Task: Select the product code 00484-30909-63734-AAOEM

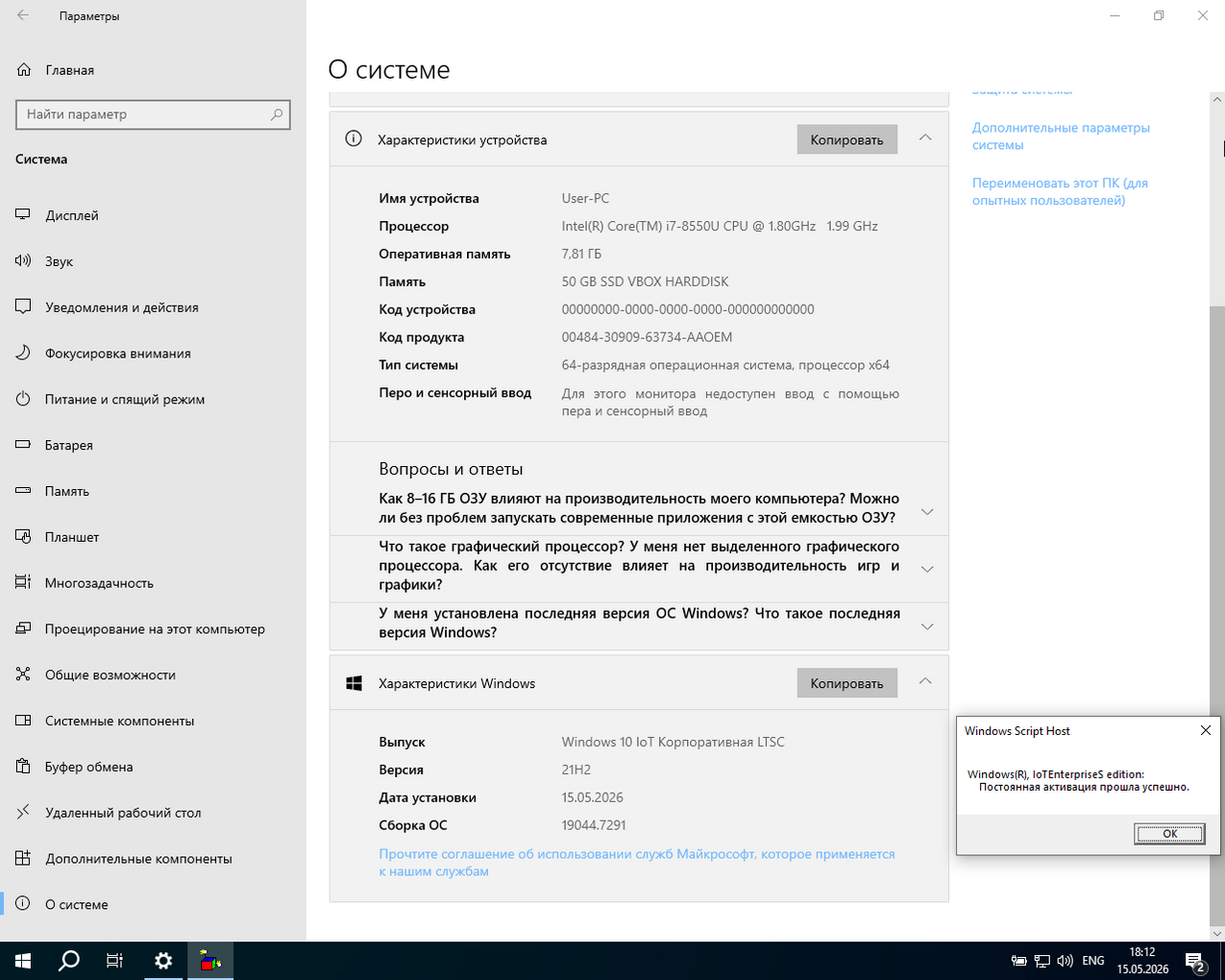Action: [647, 337]
